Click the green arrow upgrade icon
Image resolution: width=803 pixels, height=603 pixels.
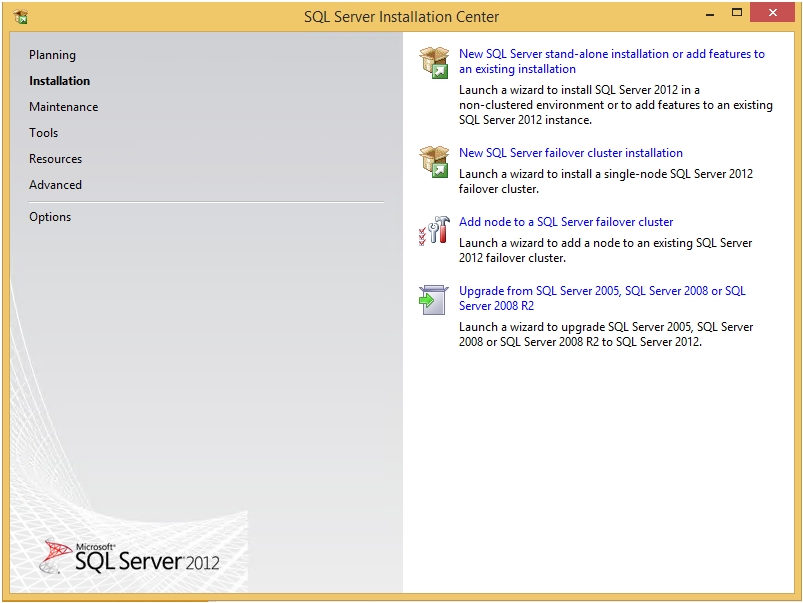tap(433, 299)
